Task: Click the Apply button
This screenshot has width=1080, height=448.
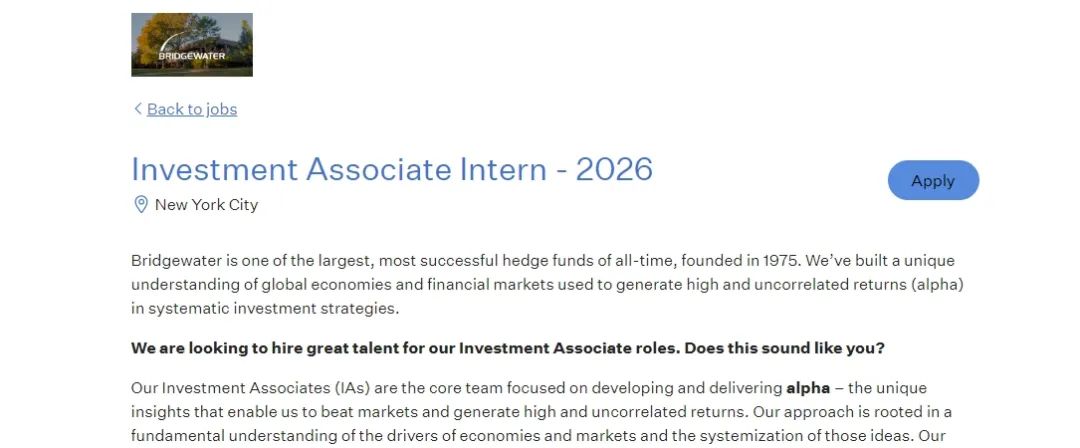Action: tap(933, 181)
